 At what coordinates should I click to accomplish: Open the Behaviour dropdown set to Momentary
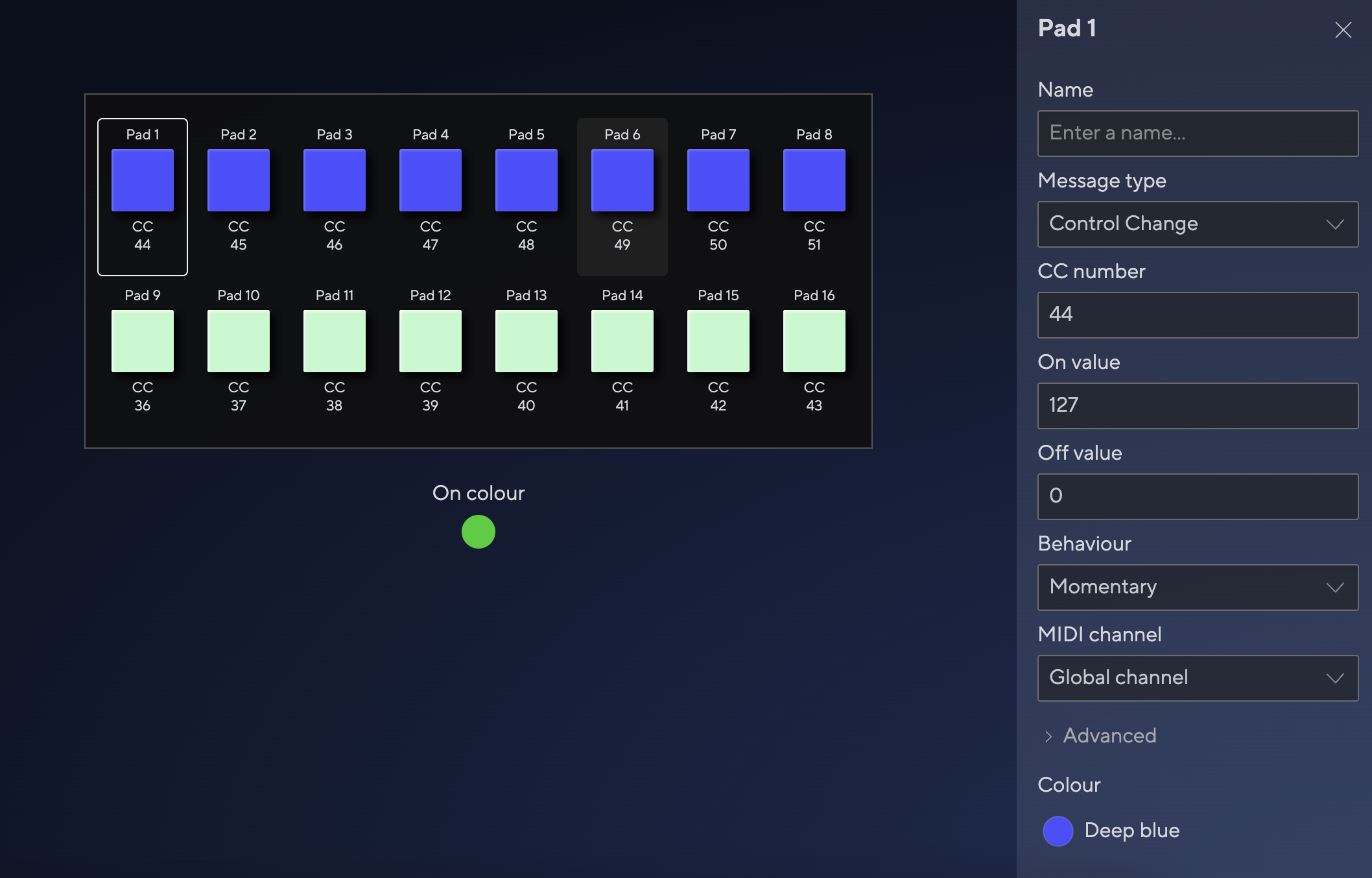click(x=1198, y=587)
